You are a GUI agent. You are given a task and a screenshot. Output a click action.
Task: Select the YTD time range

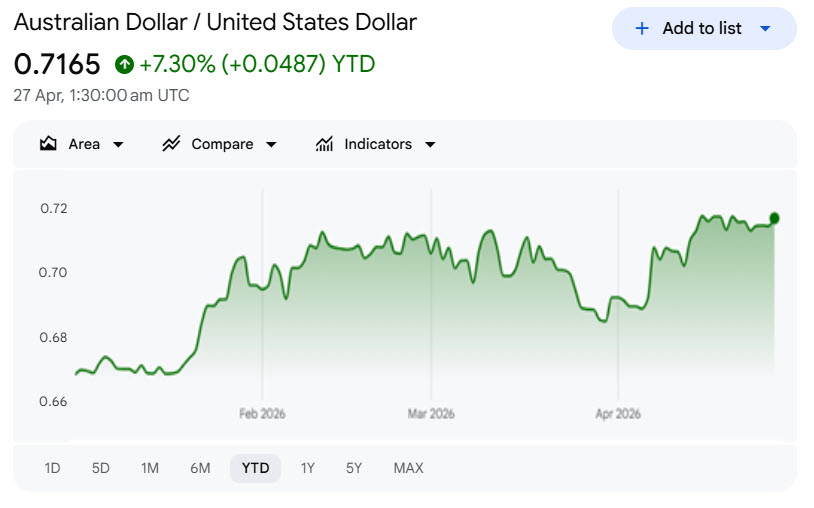pyautogui.click(x=256, y=468)
